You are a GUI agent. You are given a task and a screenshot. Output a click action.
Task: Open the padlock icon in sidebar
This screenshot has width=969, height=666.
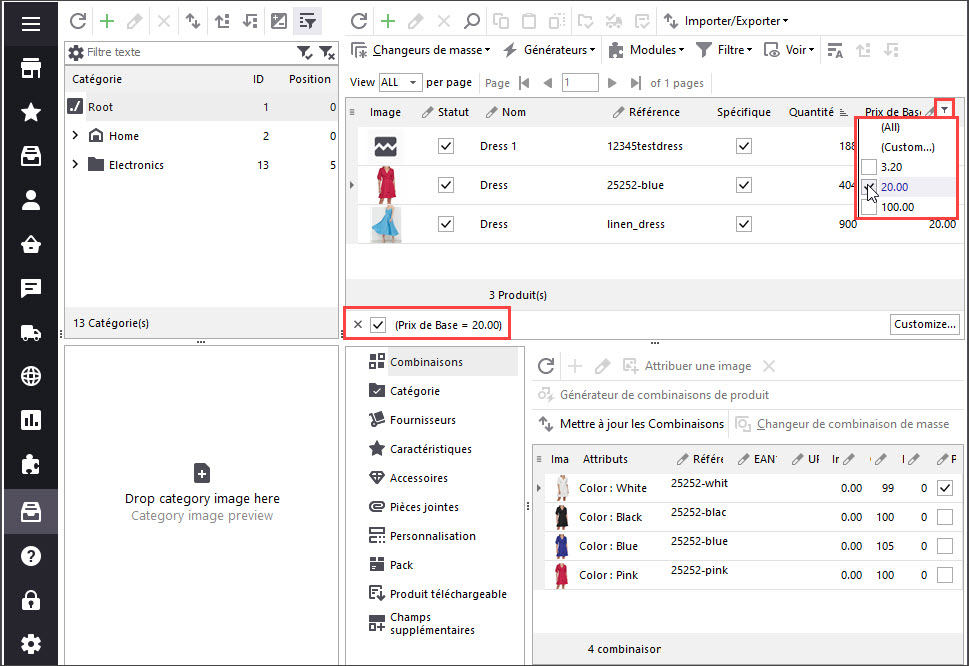click(30, 600)
